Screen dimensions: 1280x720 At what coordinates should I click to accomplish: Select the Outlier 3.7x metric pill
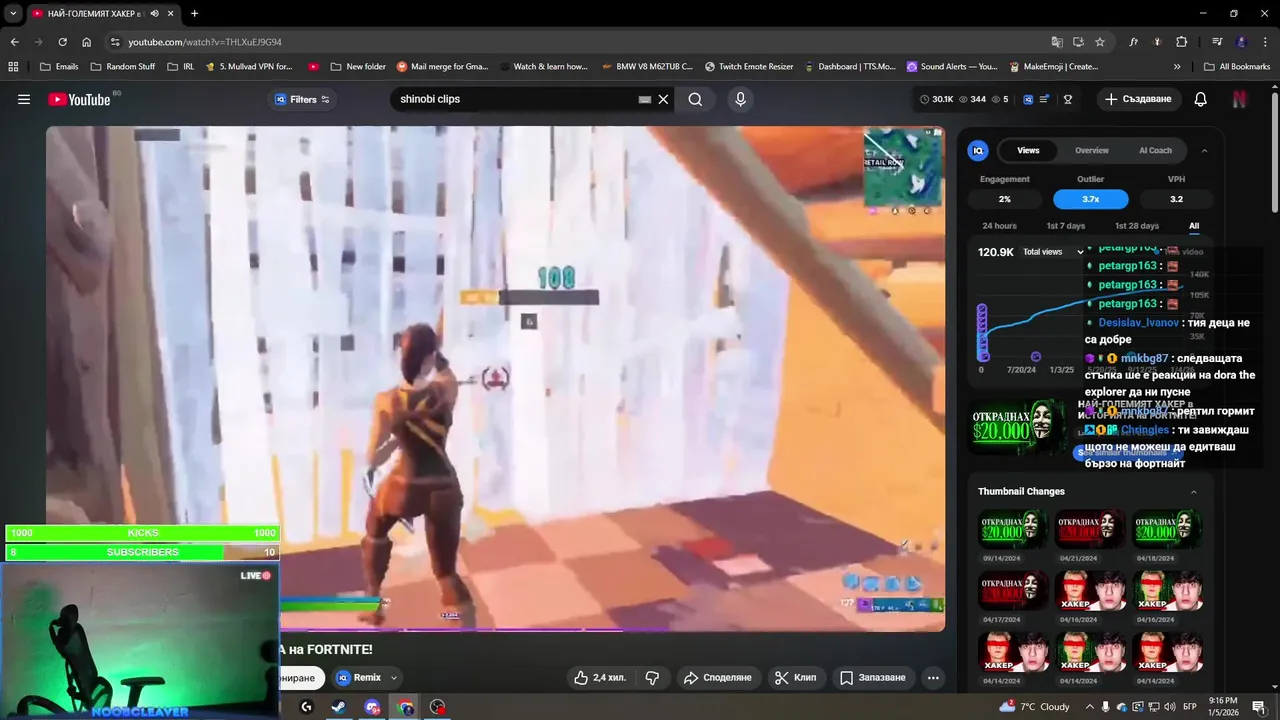1090,199
